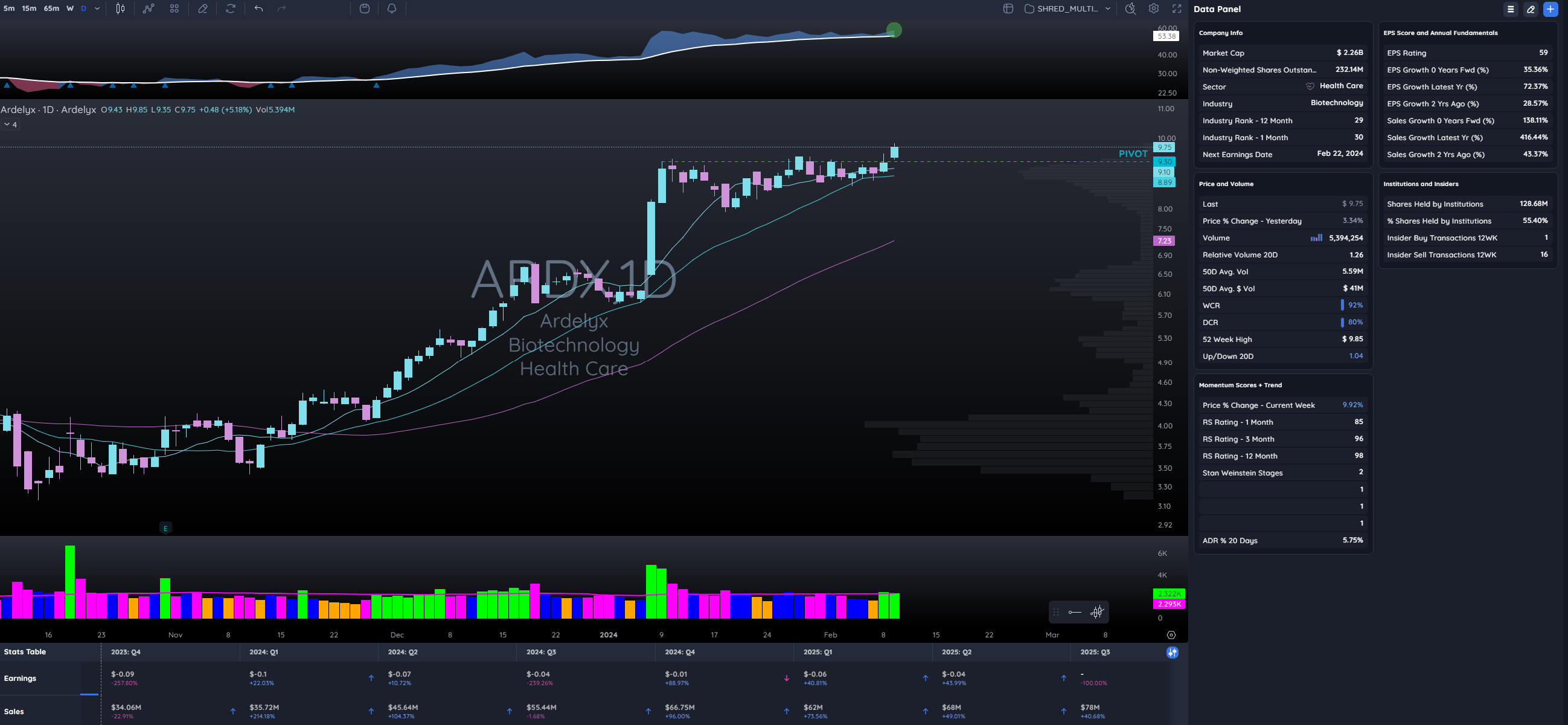Click the Sales row label in Stats Table
Screen dimensions: 1568x725
(x=14, y=711)
